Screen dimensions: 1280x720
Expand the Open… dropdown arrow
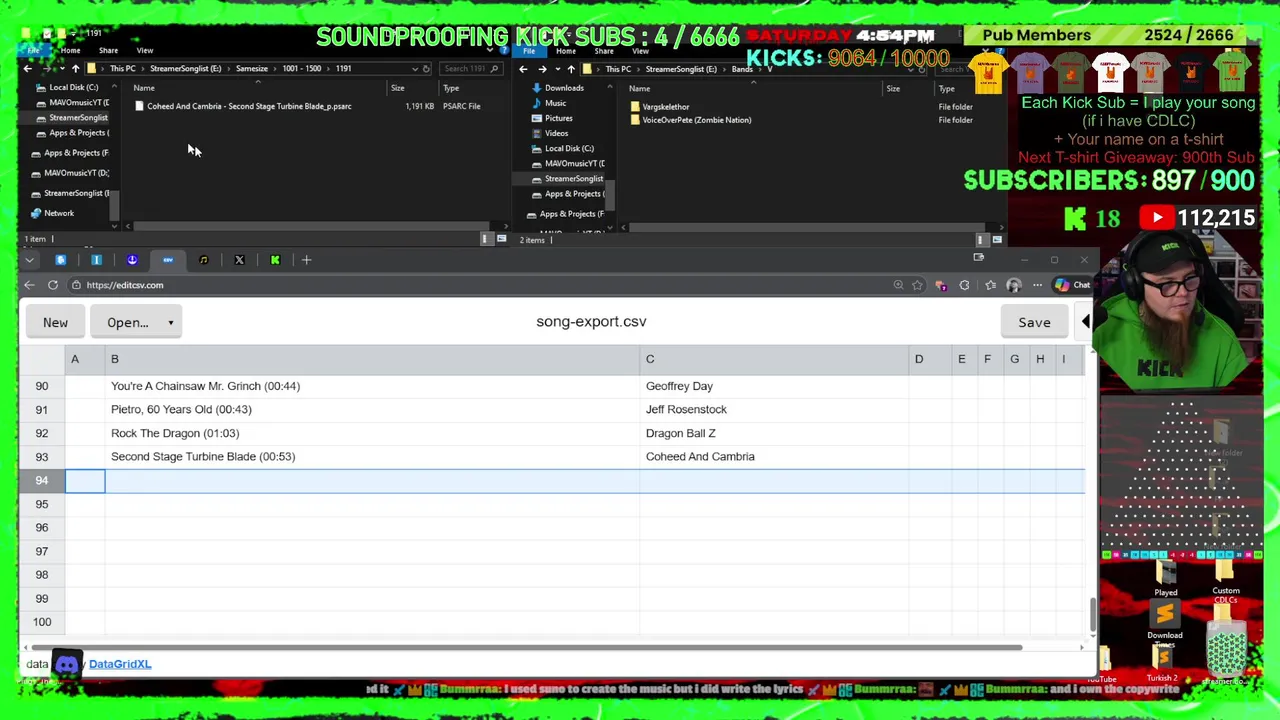point(170,322)
